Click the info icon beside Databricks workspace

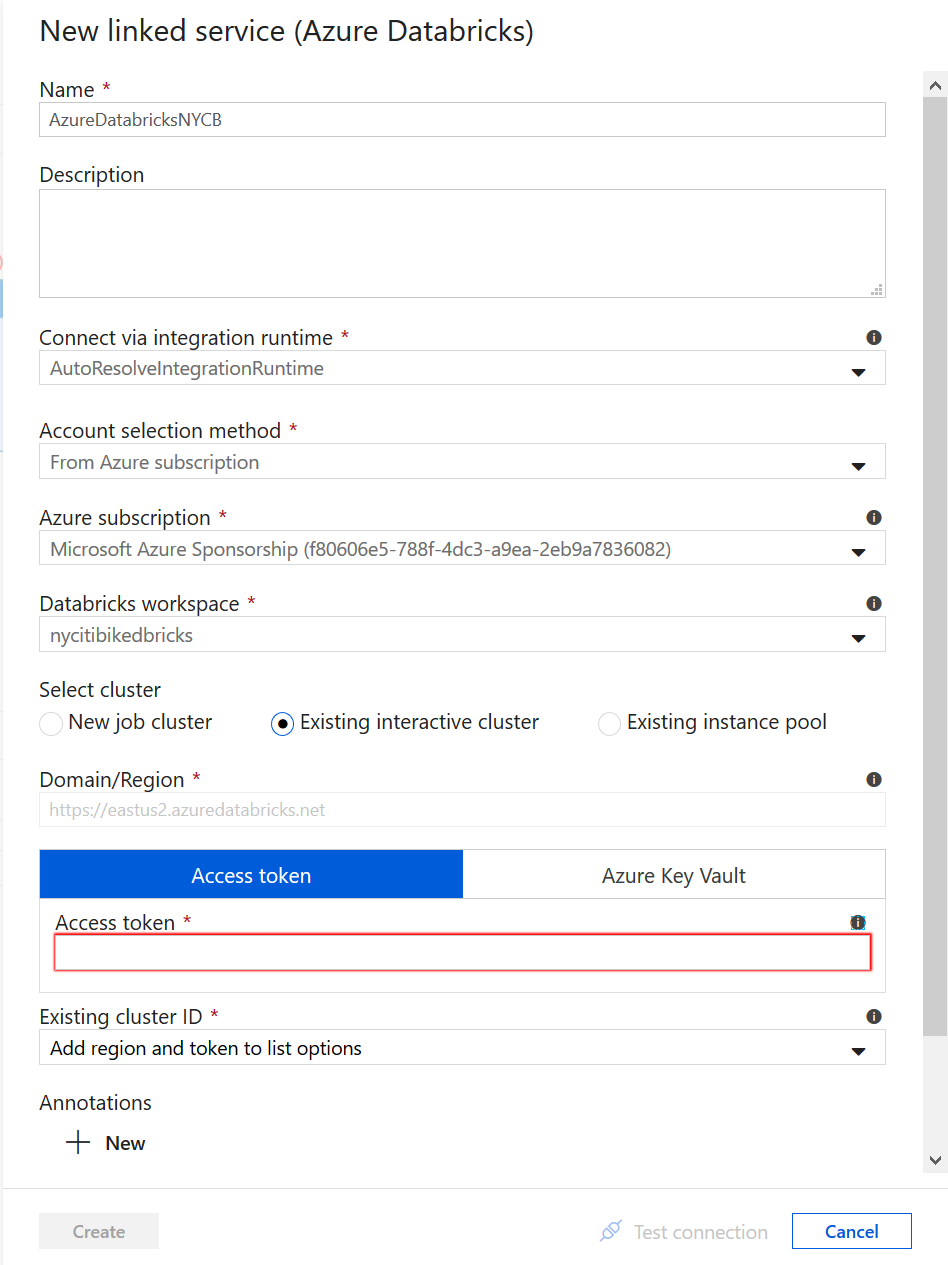[x=874, y=603]
